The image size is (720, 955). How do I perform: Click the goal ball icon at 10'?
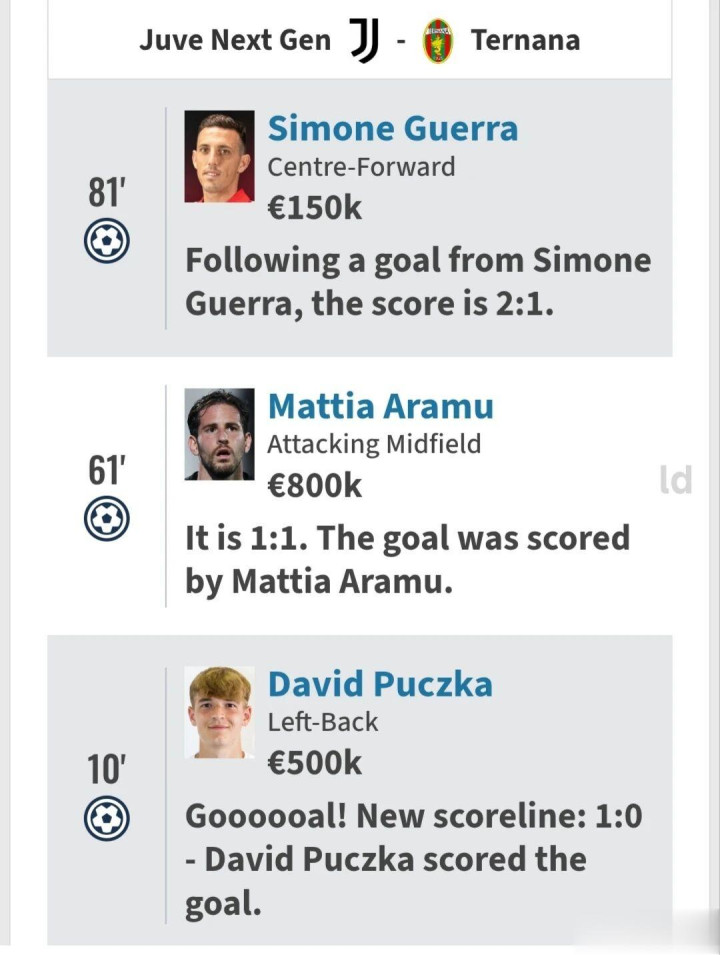click(x=107, y=819)
